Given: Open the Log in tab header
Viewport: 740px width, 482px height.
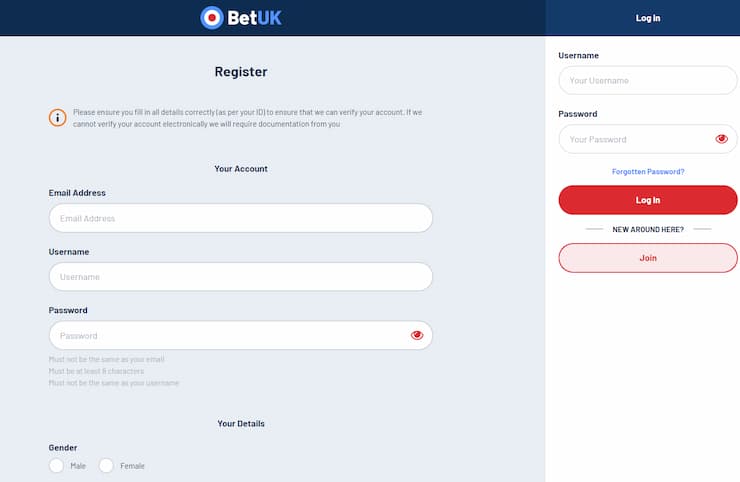Looking at the screenshot, I should click(648, 18).
